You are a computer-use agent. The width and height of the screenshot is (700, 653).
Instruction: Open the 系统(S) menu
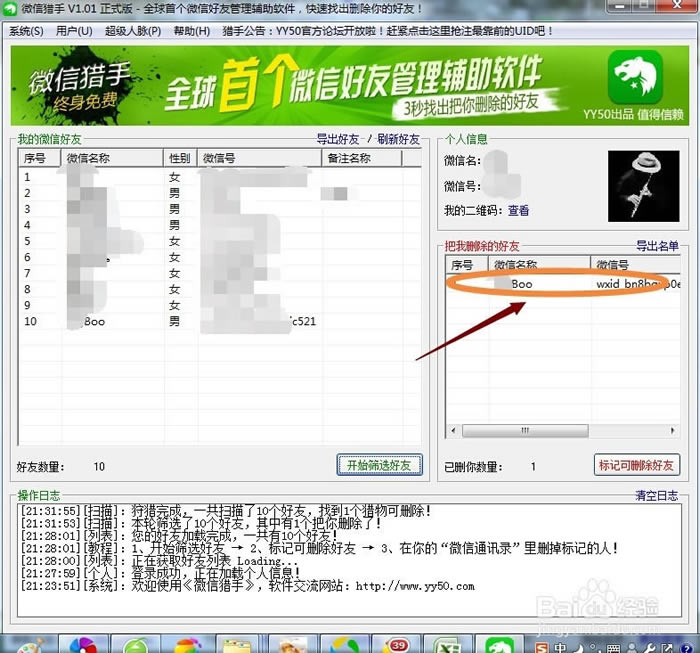pyautogui.click(x=26, y=31)
